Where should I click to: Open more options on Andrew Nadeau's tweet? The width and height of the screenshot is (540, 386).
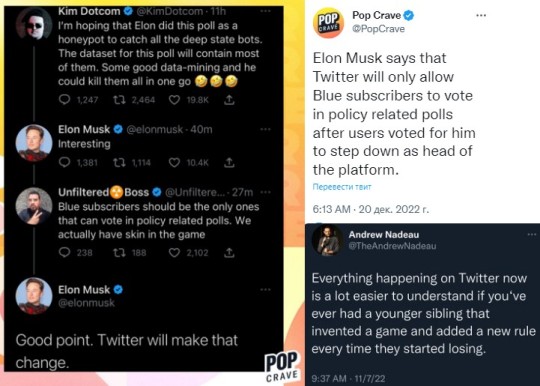pos(532,234)
